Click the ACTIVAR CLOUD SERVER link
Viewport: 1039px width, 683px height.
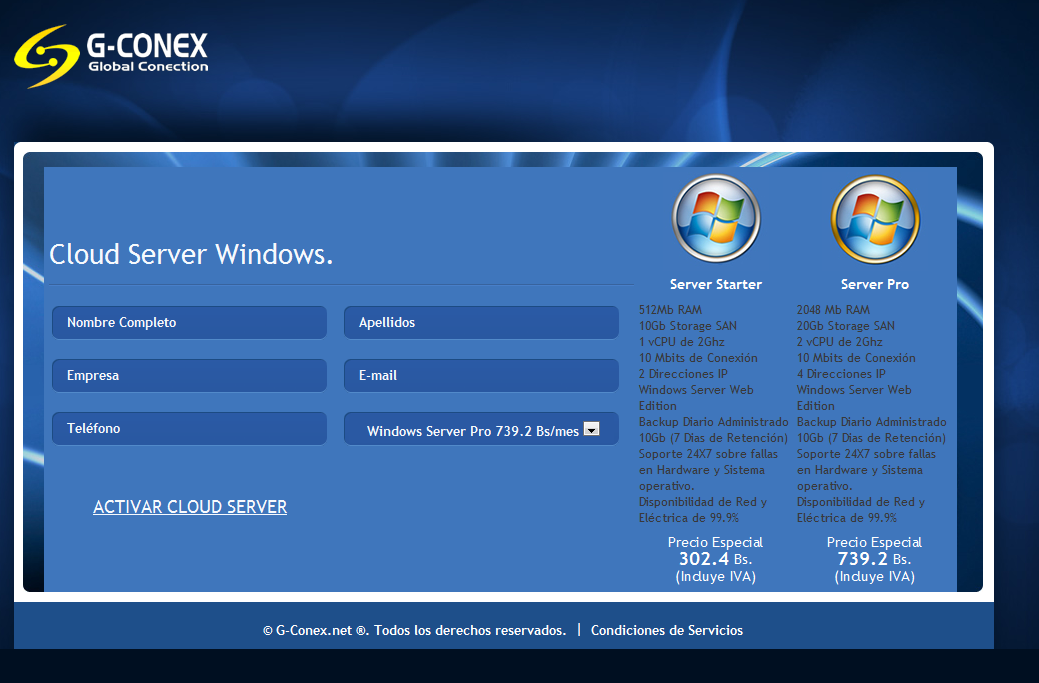(190, 507)
